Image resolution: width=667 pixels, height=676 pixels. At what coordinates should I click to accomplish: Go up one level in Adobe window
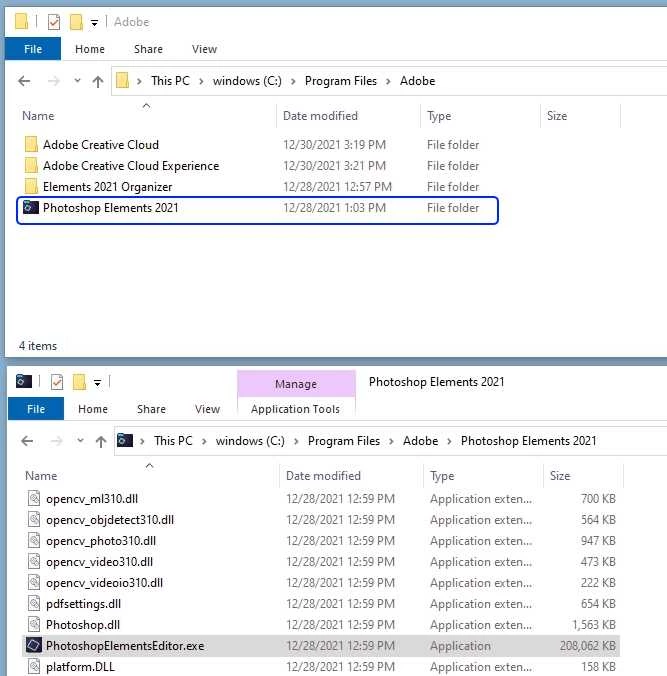(x=98, y=81)
